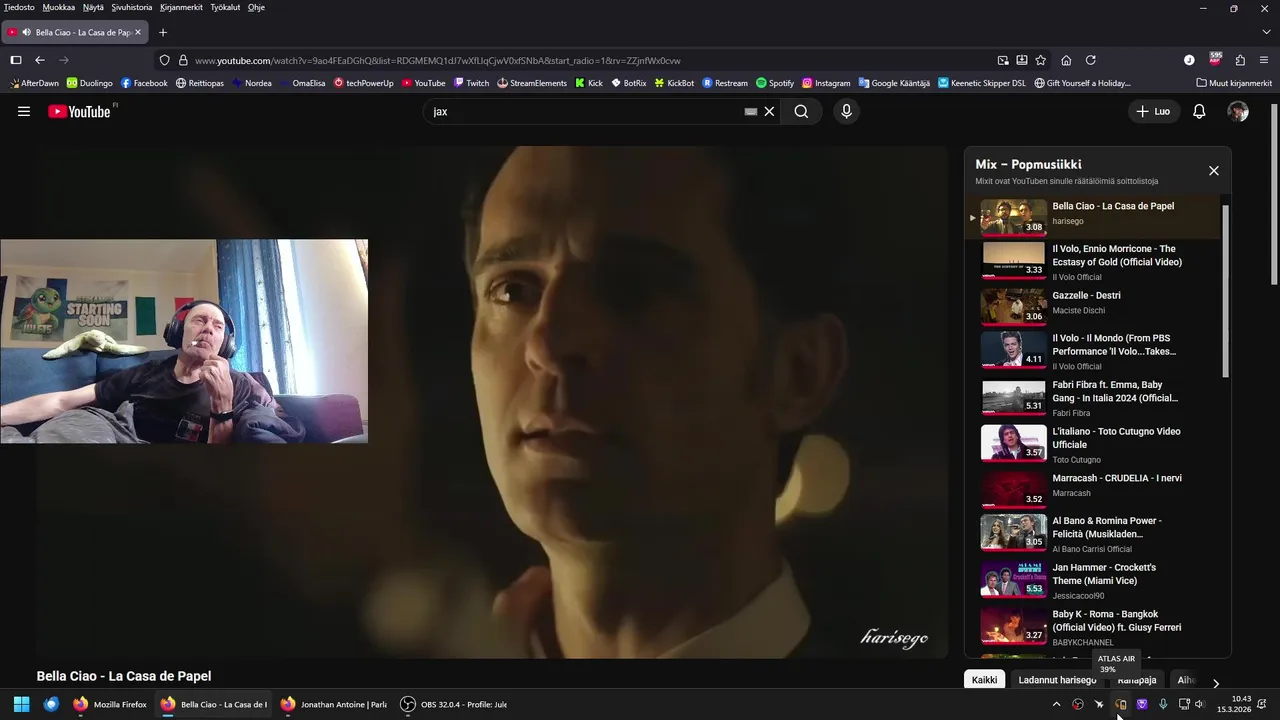This screenshot has width=1280, height=720.
Task: Go back with the browser back arrow
Action: click(40, 60)
